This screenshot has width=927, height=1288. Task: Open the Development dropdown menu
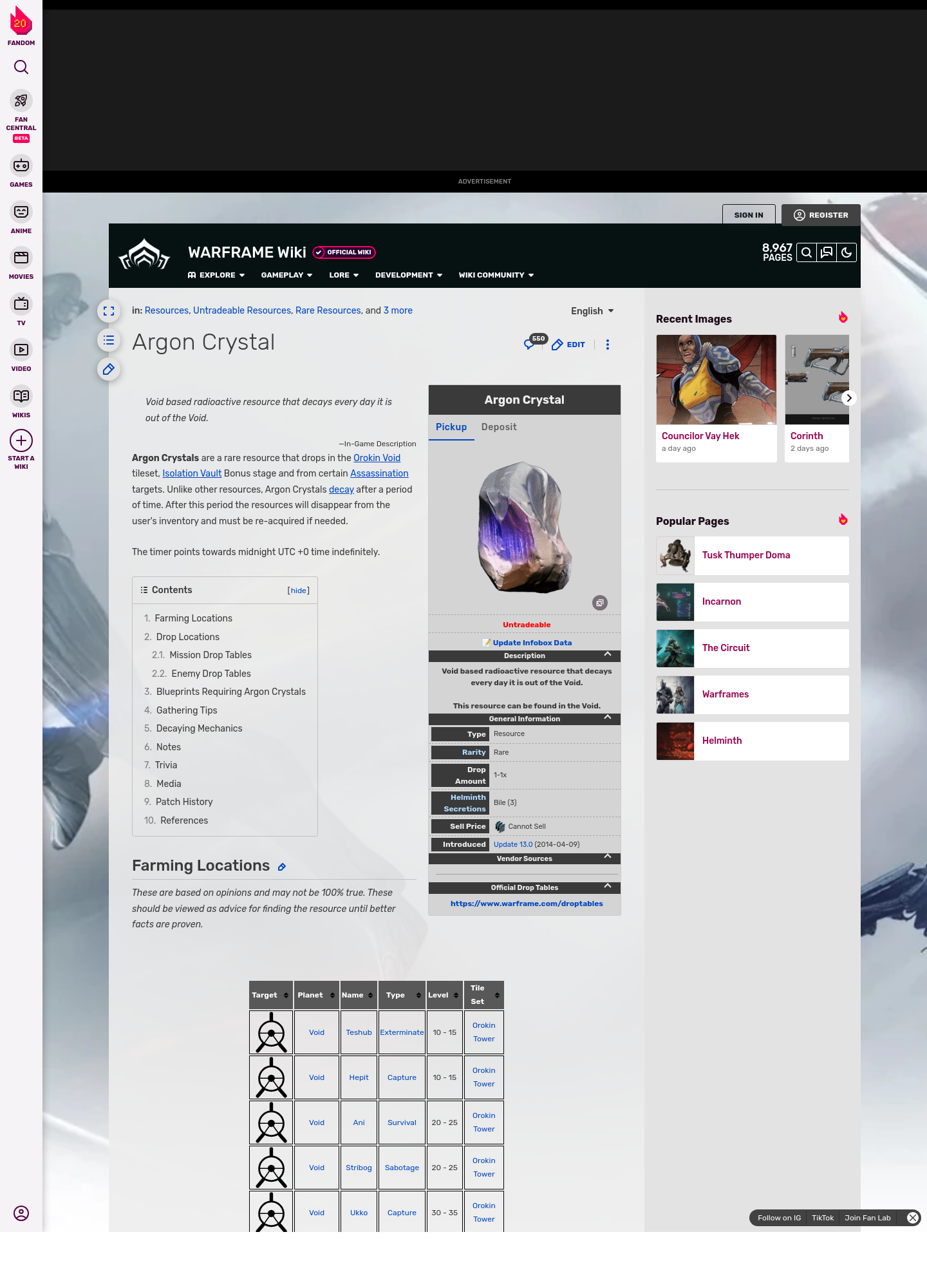[x=409, y=275]
